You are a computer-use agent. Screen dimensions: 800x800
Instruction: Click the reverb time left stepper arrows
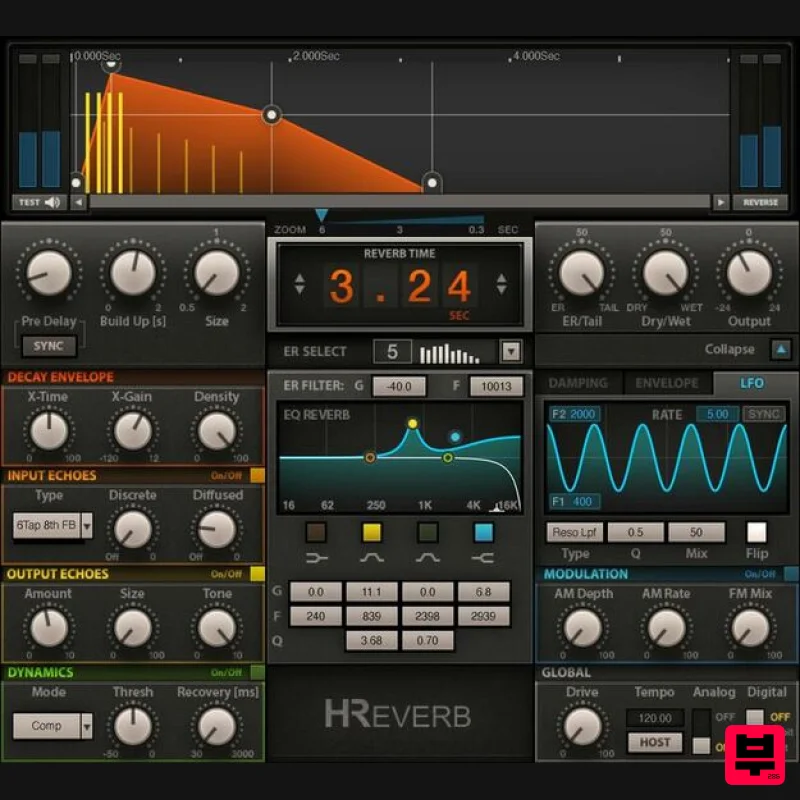pyautogui.click(x=299, y=284)
